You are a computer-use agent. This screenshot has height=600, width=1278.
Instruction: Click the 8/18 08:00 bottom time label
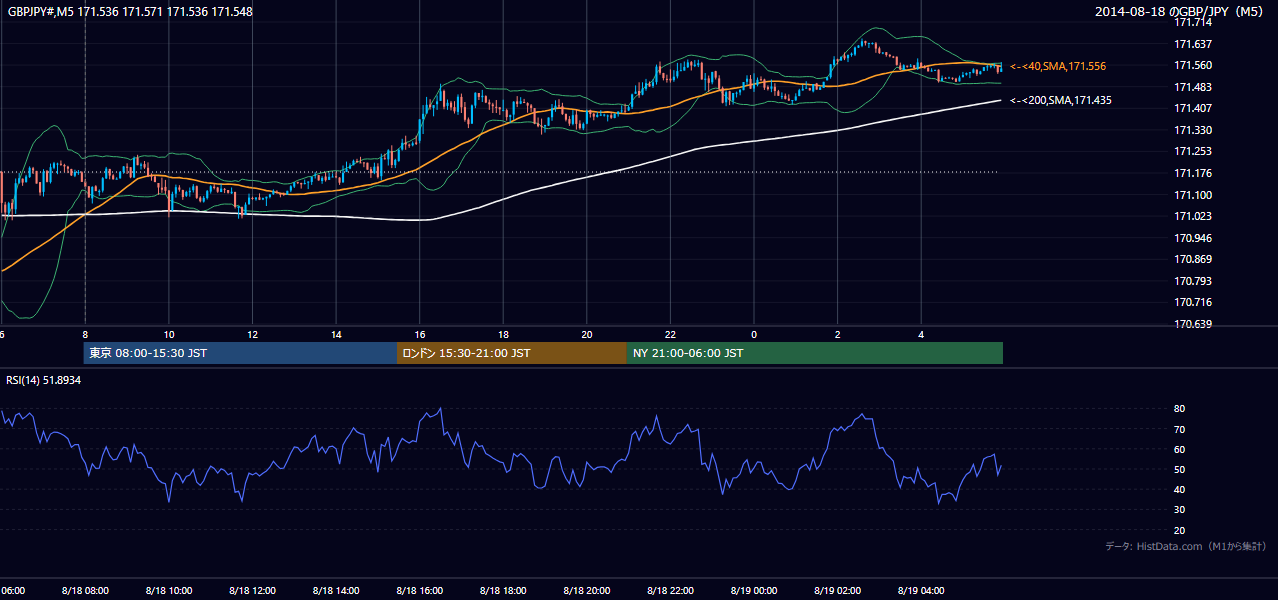(85, 591)
